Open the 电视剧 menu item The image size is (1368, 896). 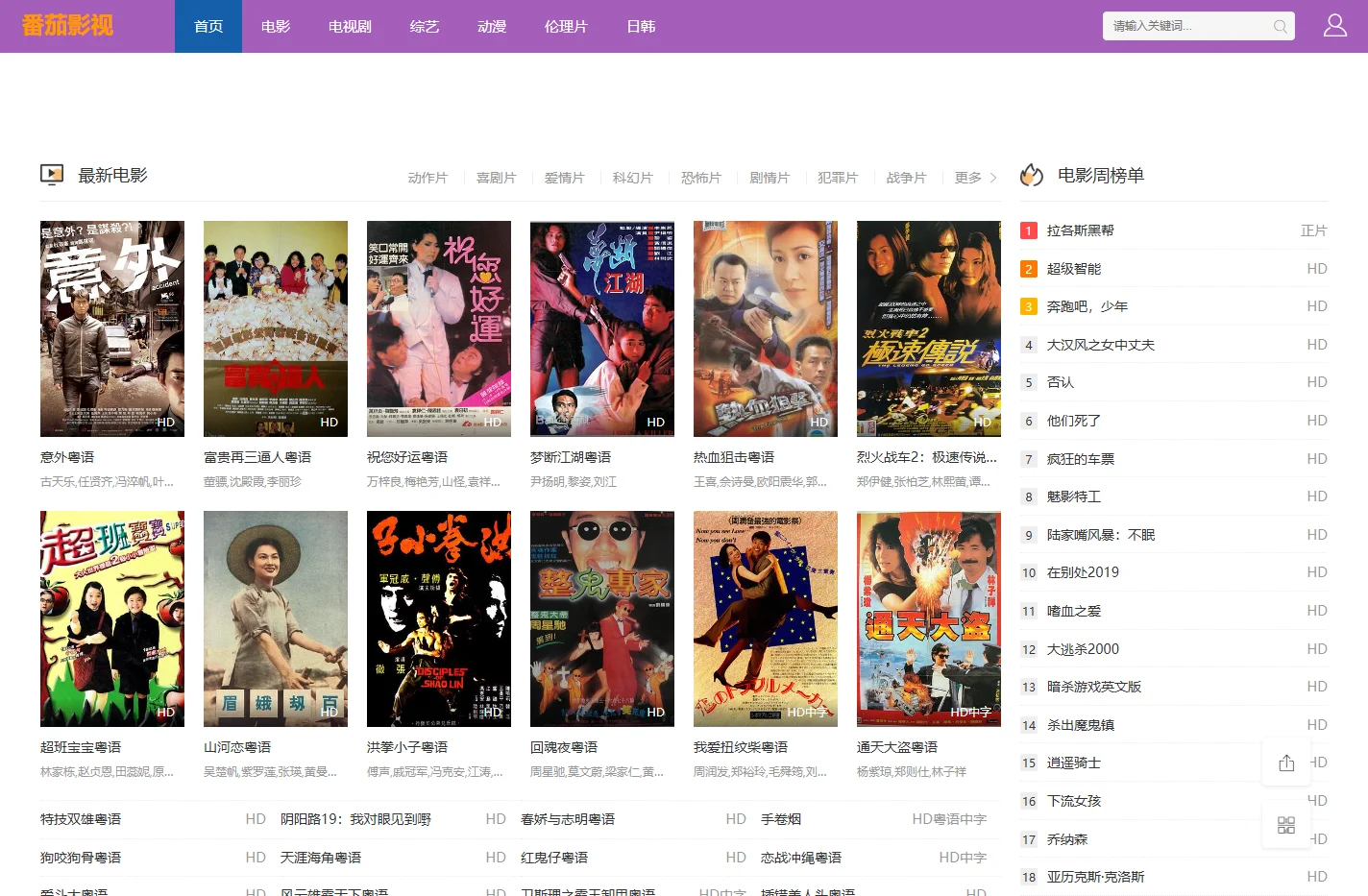350,26
